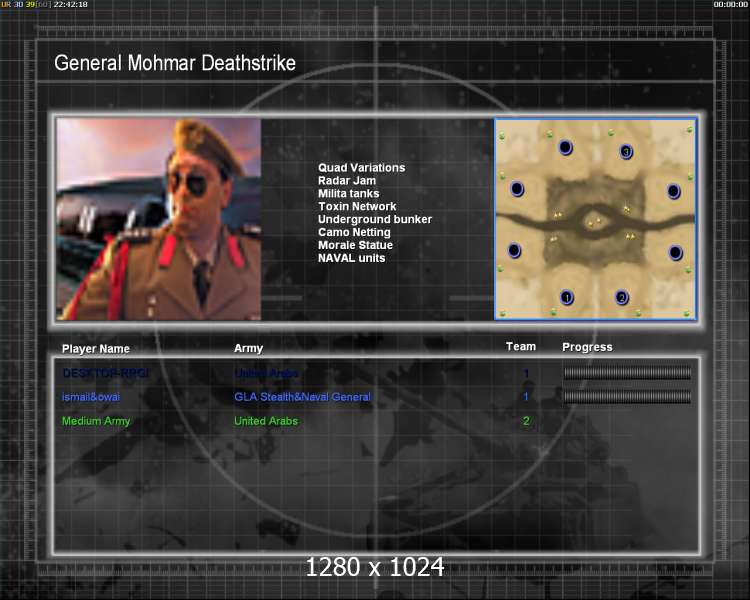Click the 00:00:00 game timer

pyautogui.click(x=730, y=4)
